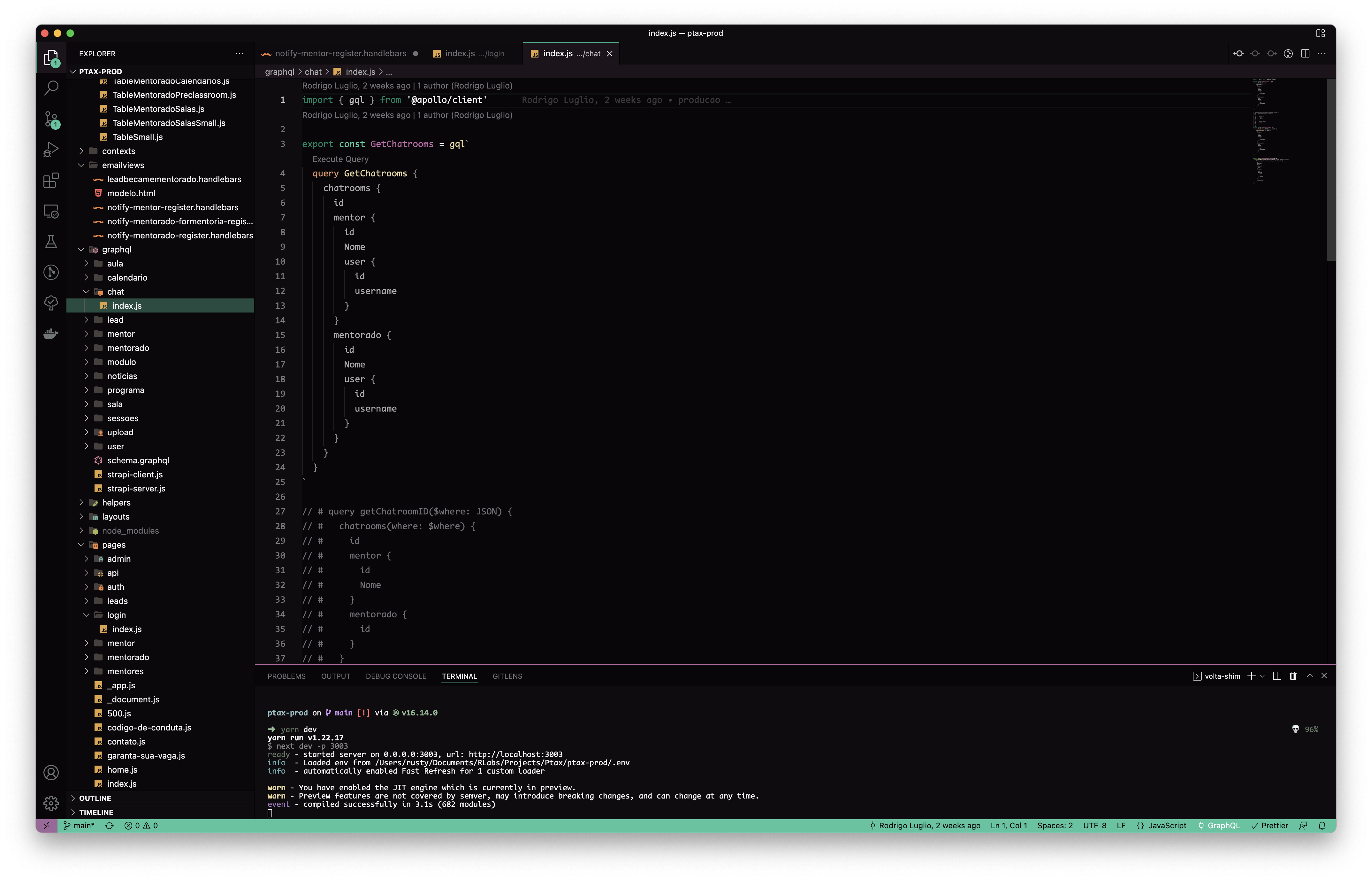Expand the OUTLINE section

point(95,798)
